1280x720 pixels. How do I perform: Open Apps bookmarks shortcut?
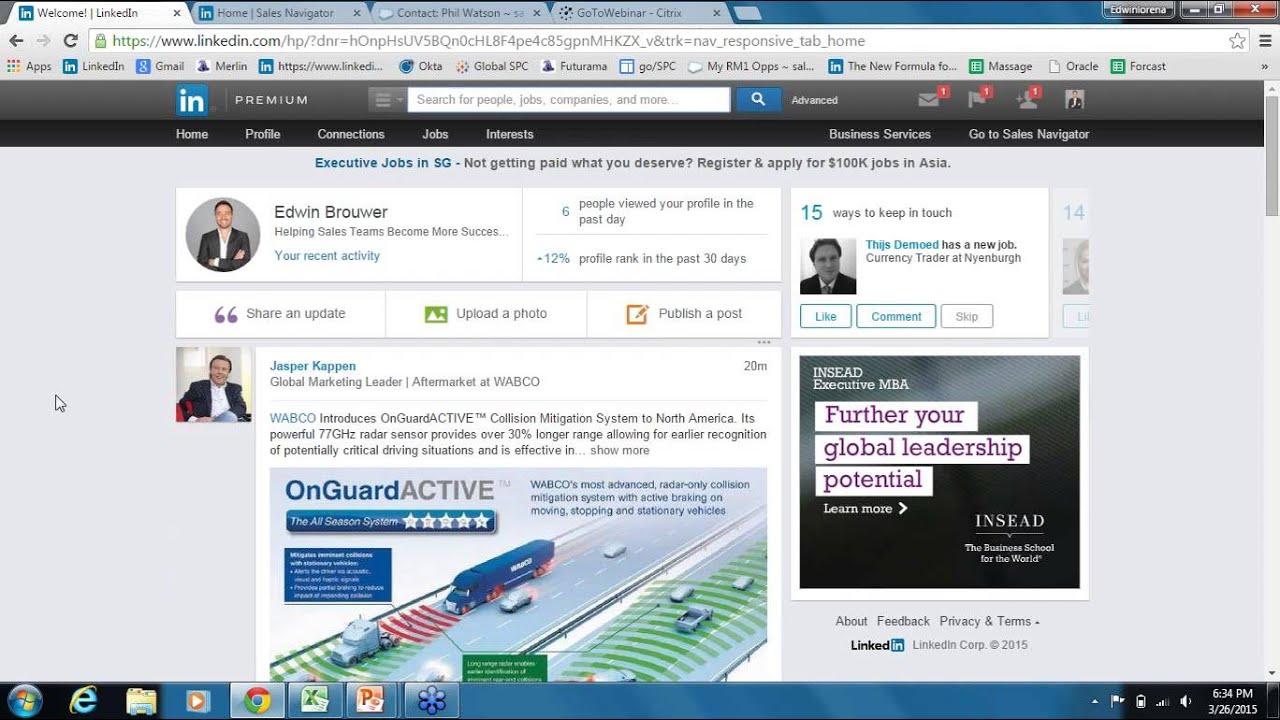[29, 67]
